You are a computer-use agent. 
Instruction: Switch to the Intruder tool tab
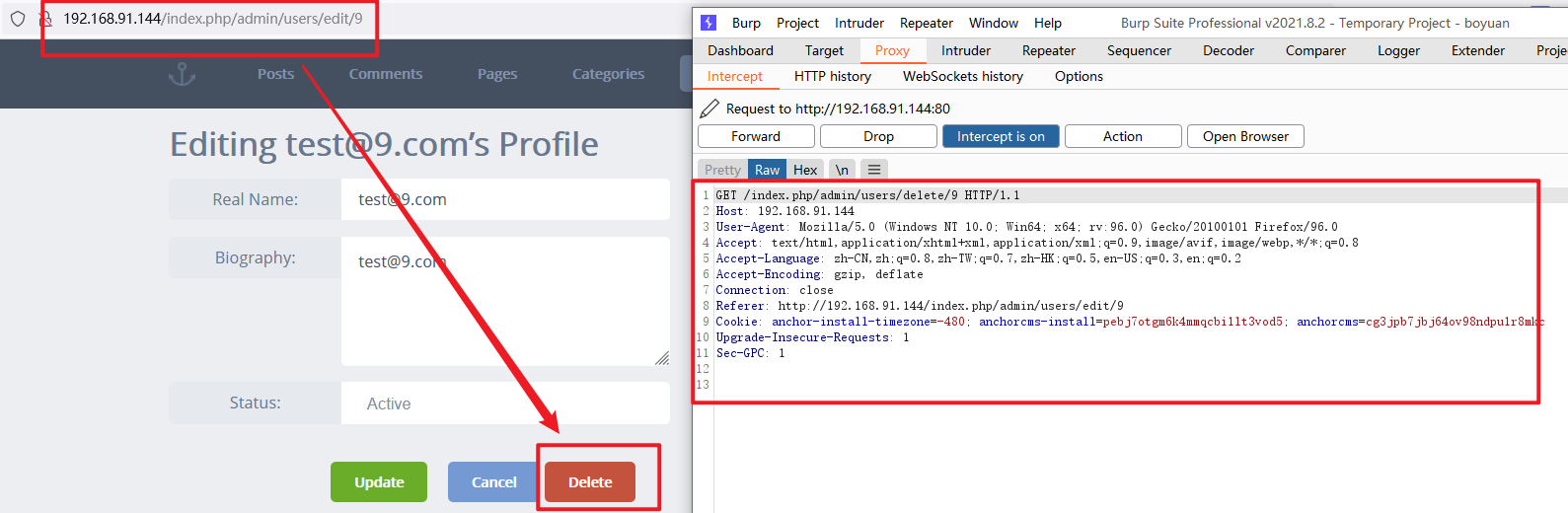coord(966,50)
